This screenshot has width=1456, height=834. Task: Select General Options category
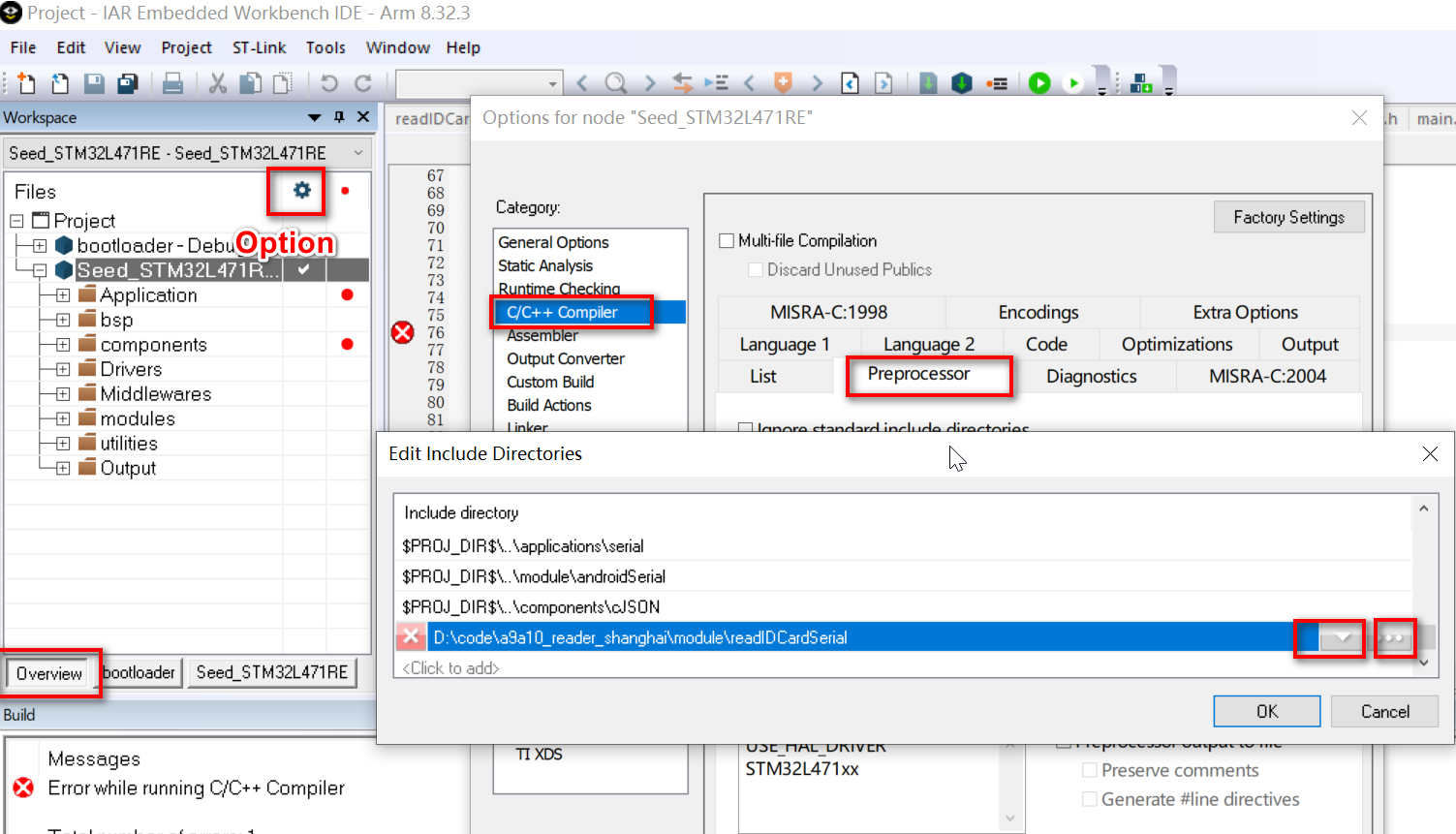pos(553,242)
